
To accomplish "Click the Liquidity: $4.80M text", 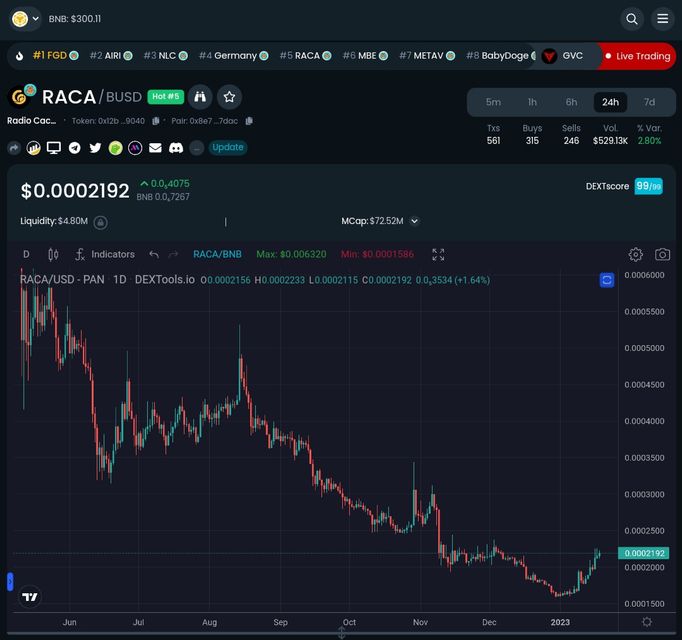I will tap(54, 221).
